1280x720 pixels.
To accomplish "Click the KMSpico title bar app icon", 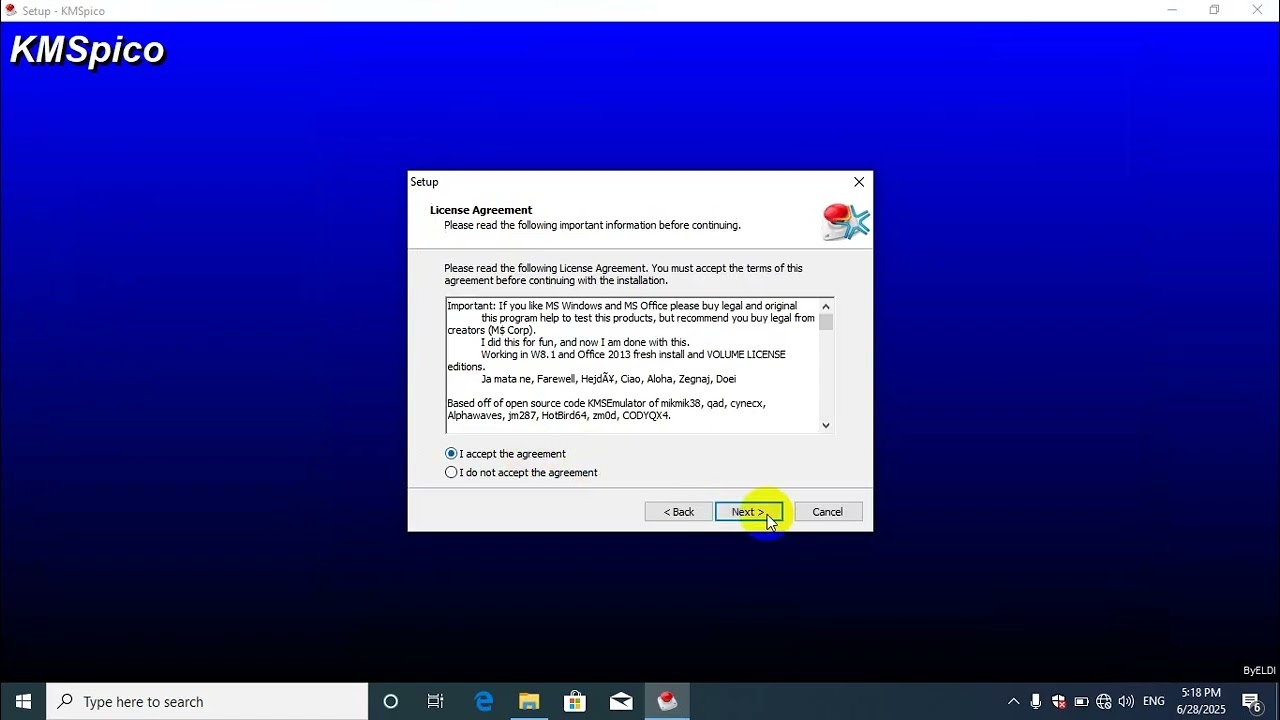I will tap(11, 10).
